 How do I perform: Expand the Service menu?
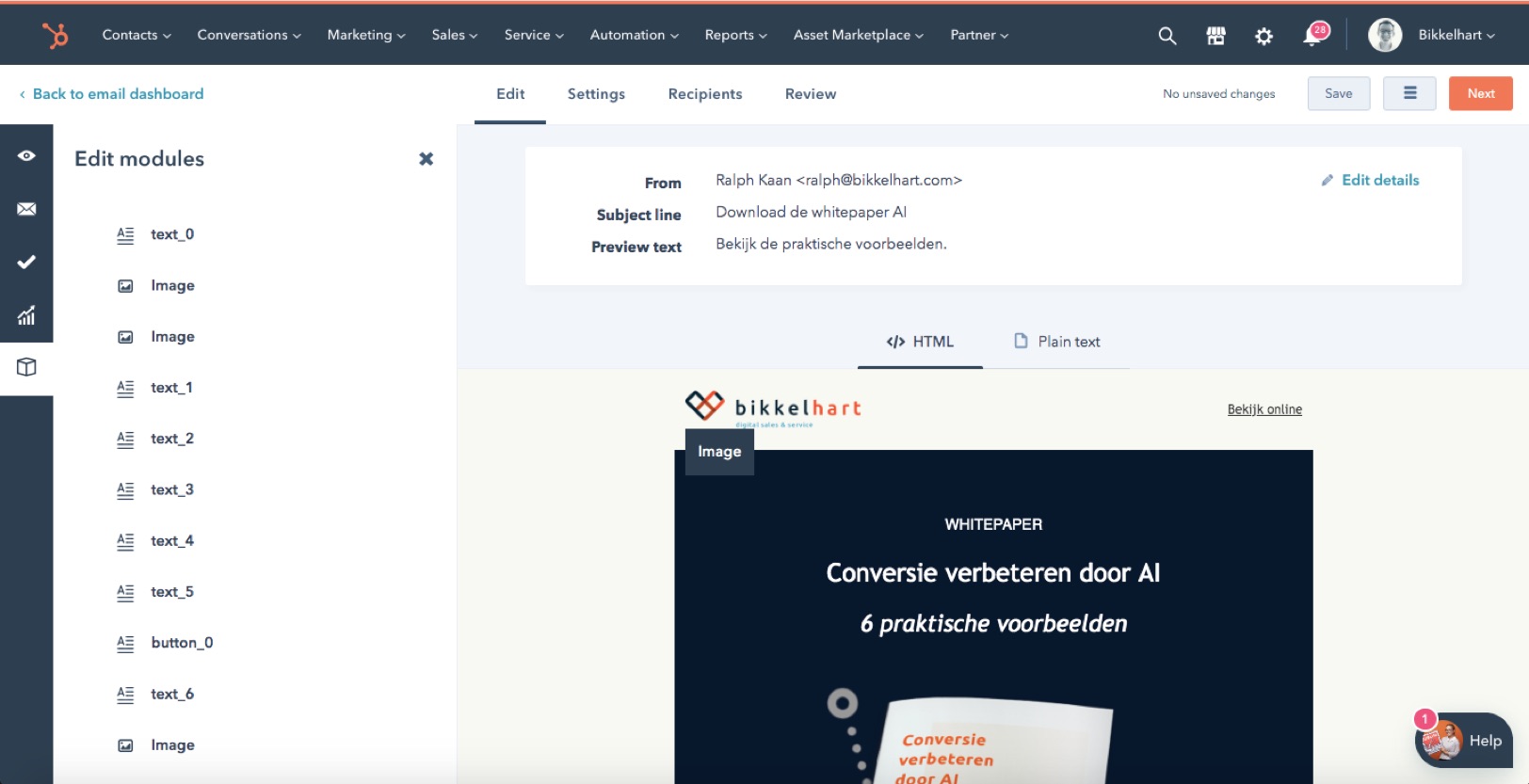click(x=534, y=35)
